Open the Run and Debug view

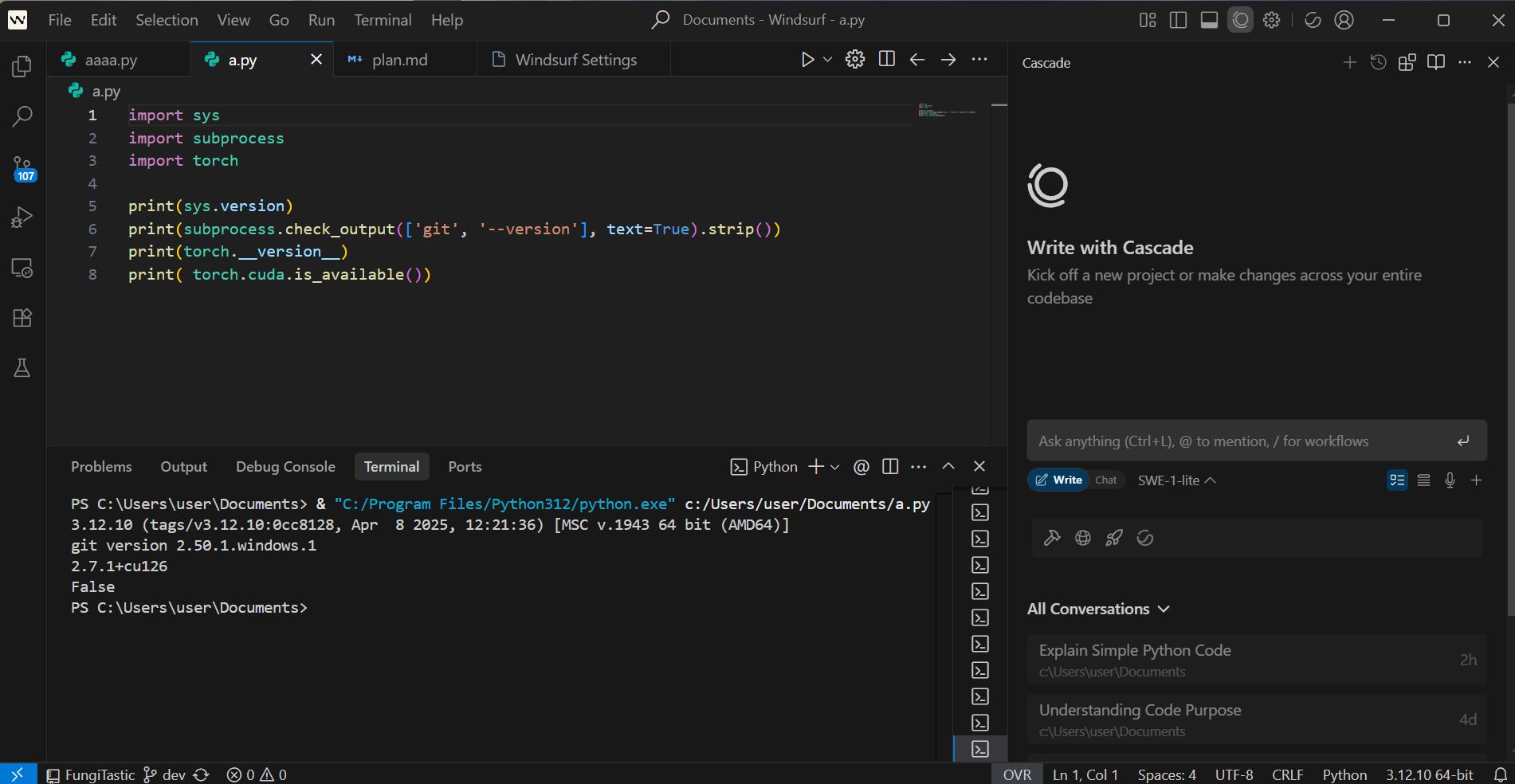22,218
